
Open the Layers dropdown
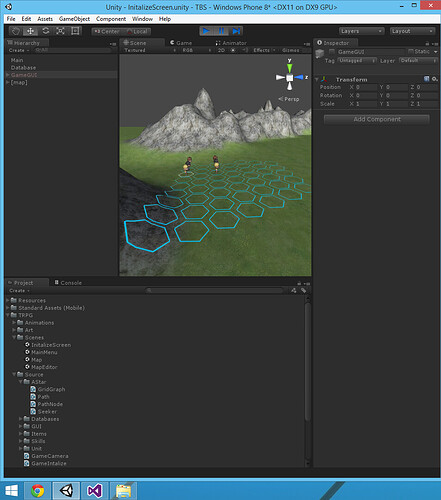point(361,31)
